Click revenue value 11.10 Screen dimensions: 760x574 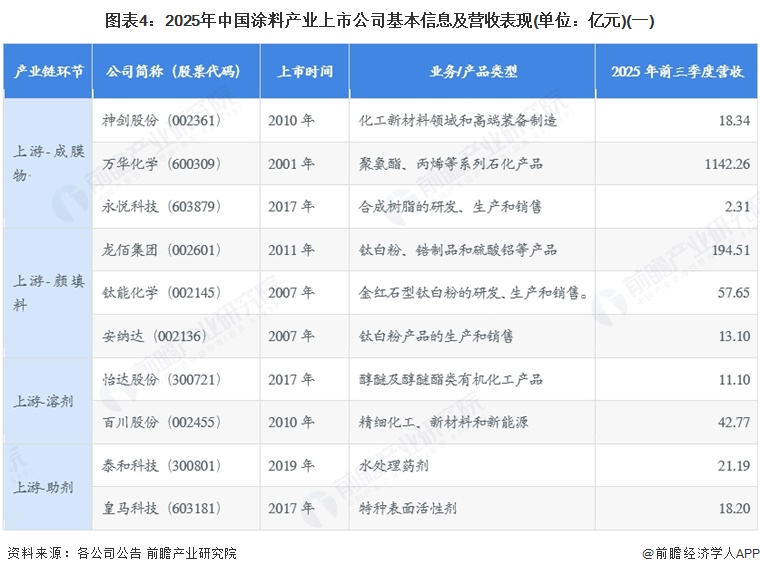[734, 379]
